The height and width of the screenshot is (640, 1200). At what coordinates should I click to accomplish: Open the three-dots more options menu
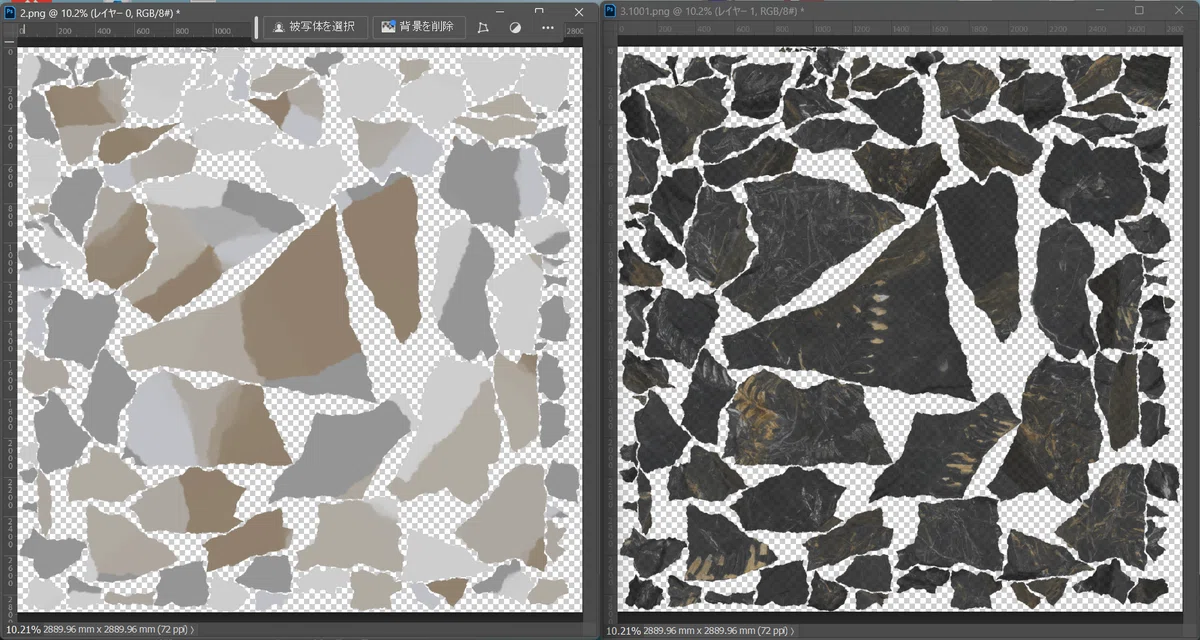pyautogui.click(x=548, y=28)
